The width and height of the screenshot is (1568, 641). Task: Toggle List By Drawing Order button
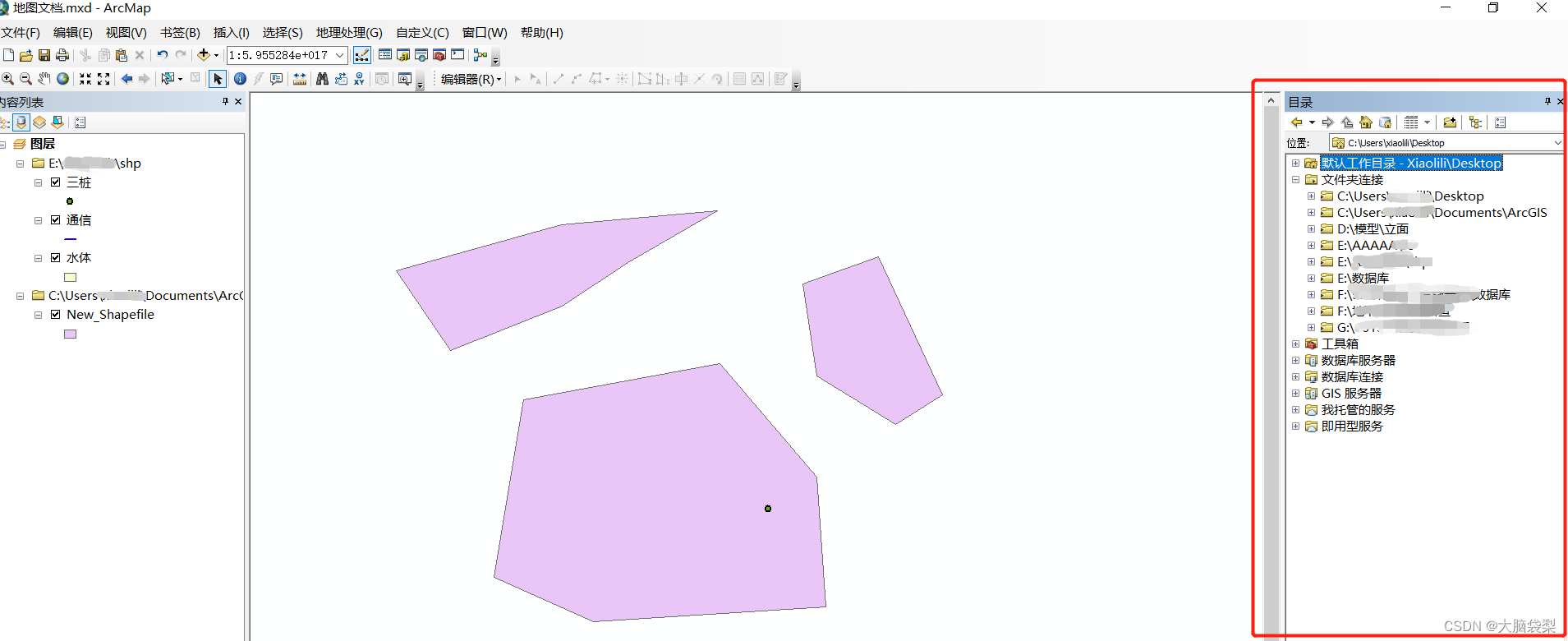point(3,122)
